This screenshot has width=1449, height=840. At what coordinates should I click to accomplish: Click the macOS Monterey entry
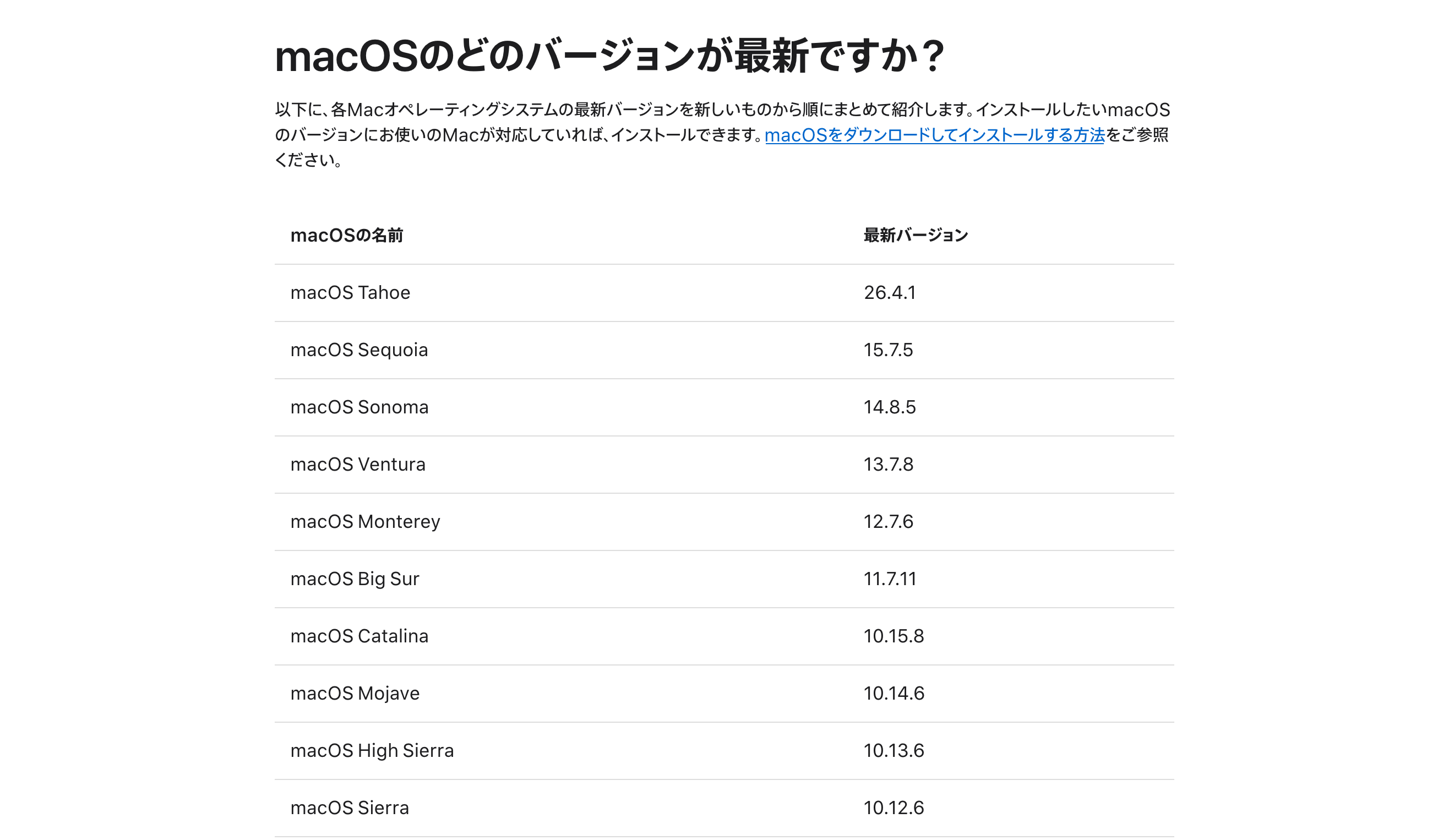point(365,522)
